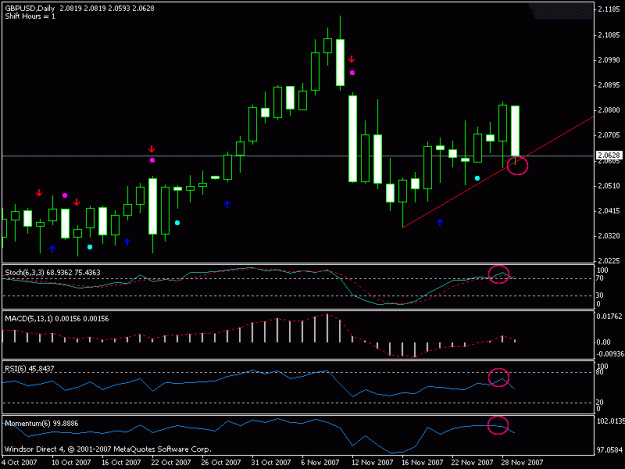Image resolution: width=625 pixels, height=469 pixels.
Task: Click the 31 Oct 2007 date label
Action: 271,462
